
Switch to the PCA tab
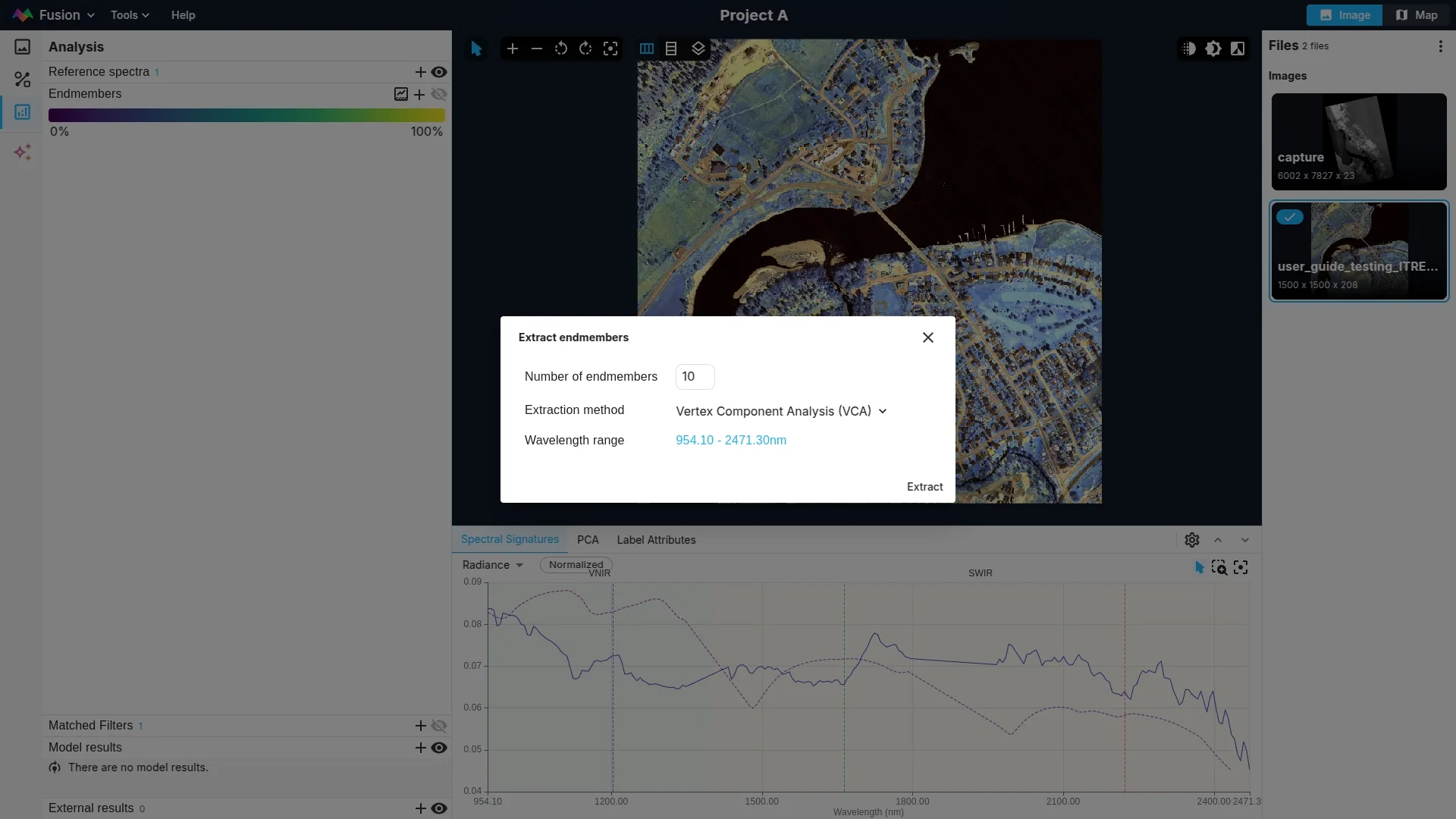pos(588,540)
